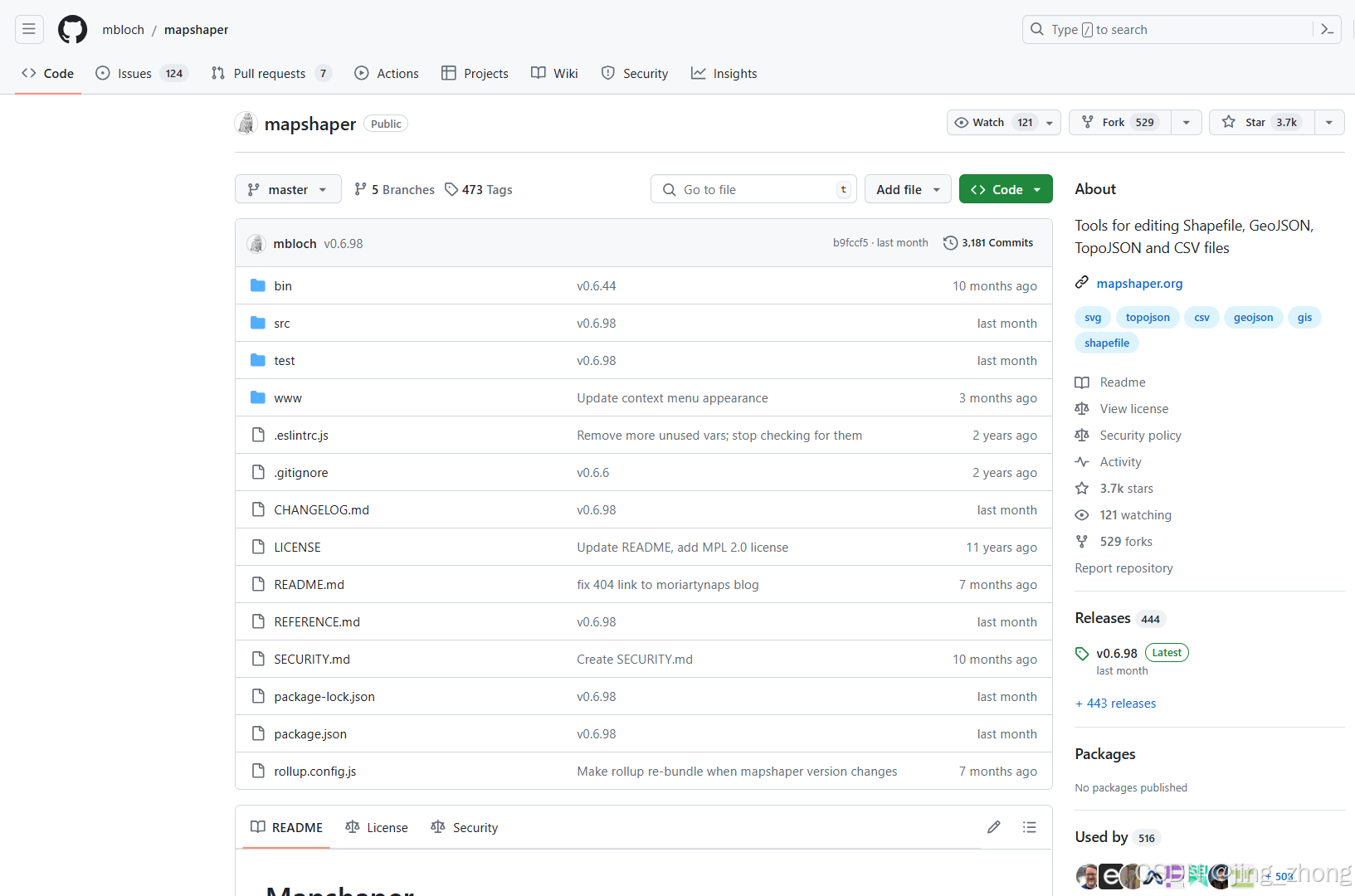This screenshot has width=1355, height=896.
Task: Open the Security repository tab
Action: 635,74
